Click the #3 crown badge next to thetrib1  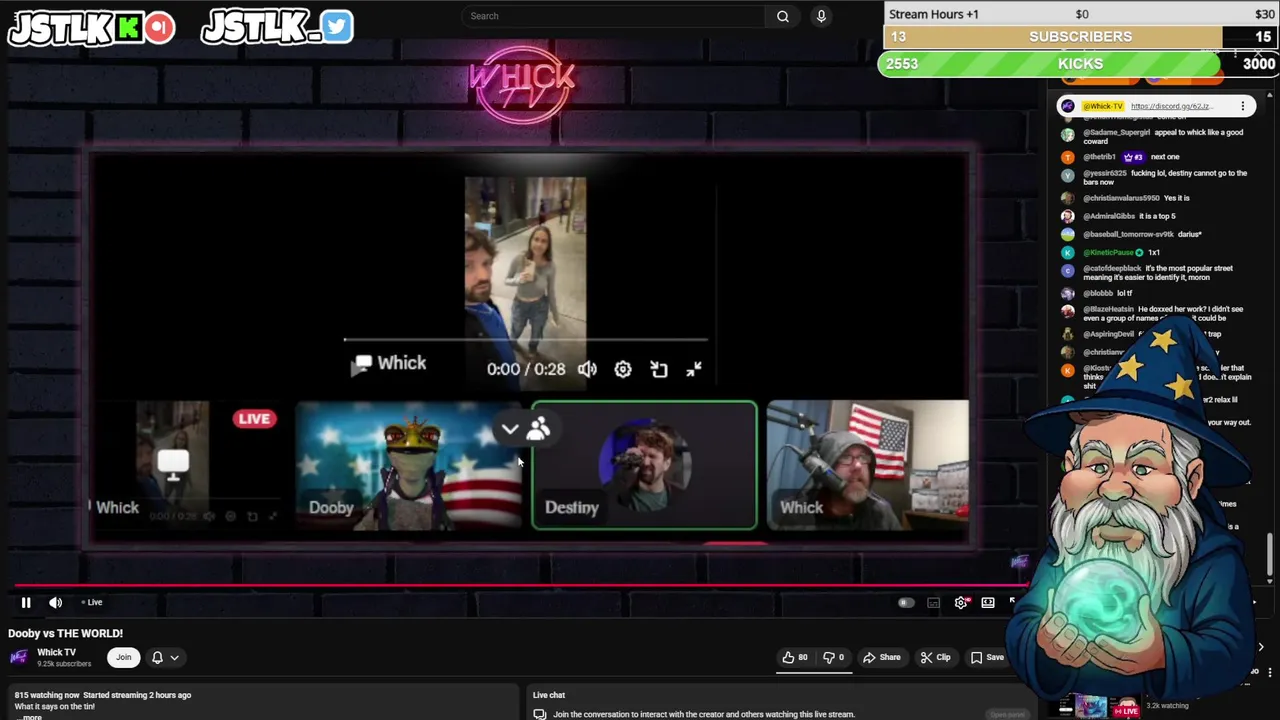point(1133,157)
